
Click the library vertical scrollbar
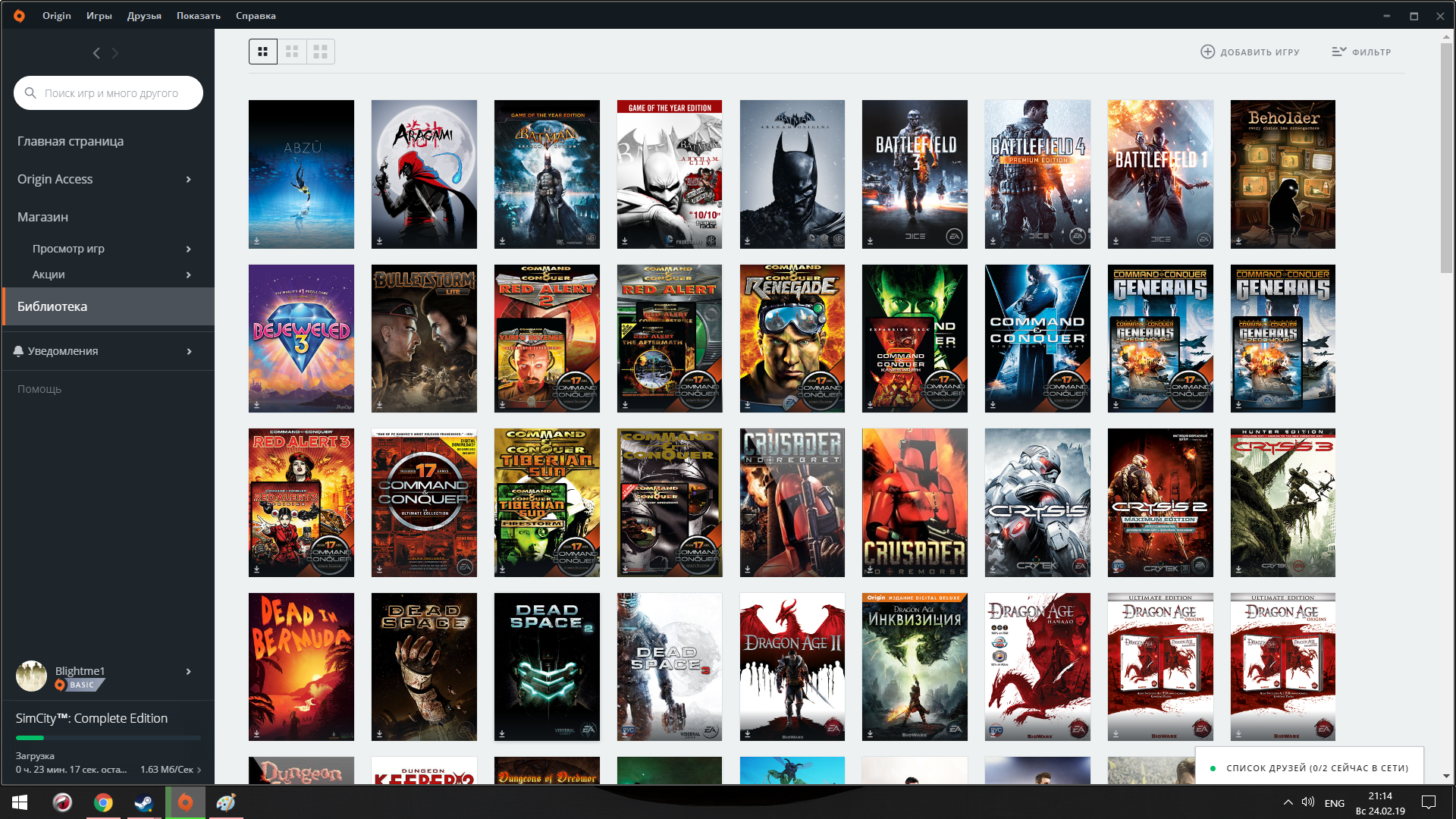[x=1448, y=159]
